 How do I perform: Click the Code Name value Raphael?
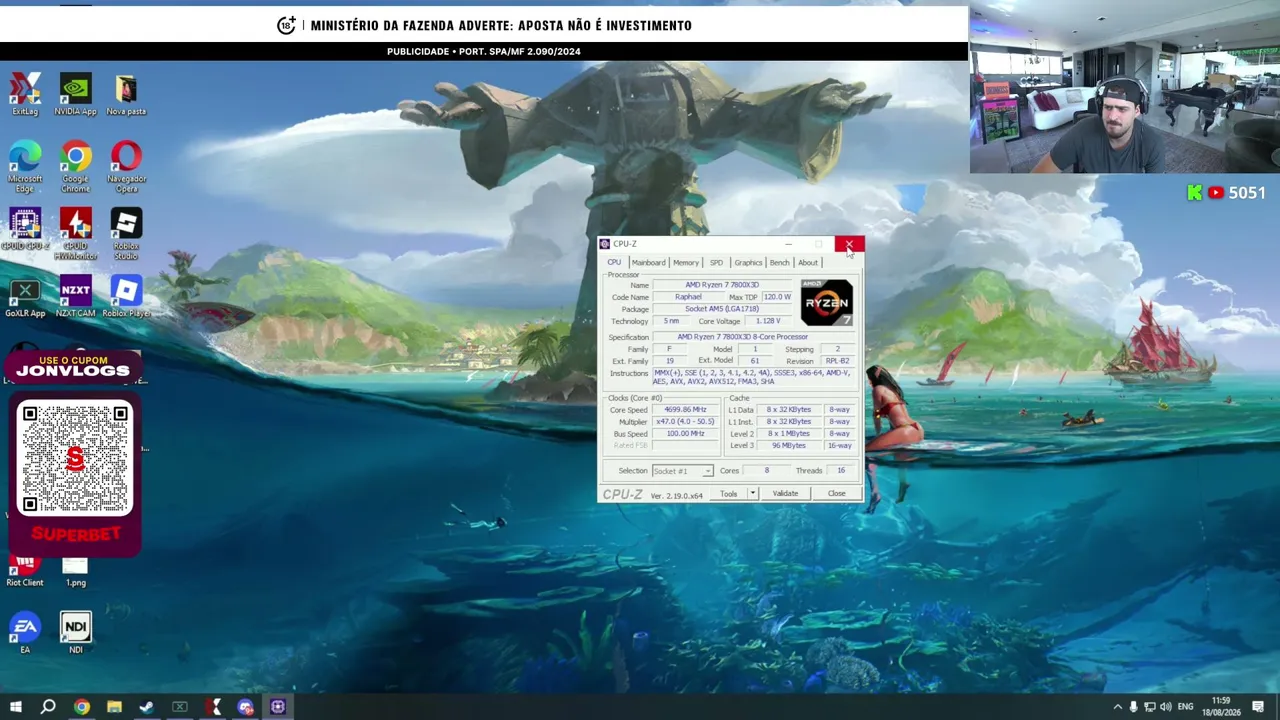pos(688,297)
